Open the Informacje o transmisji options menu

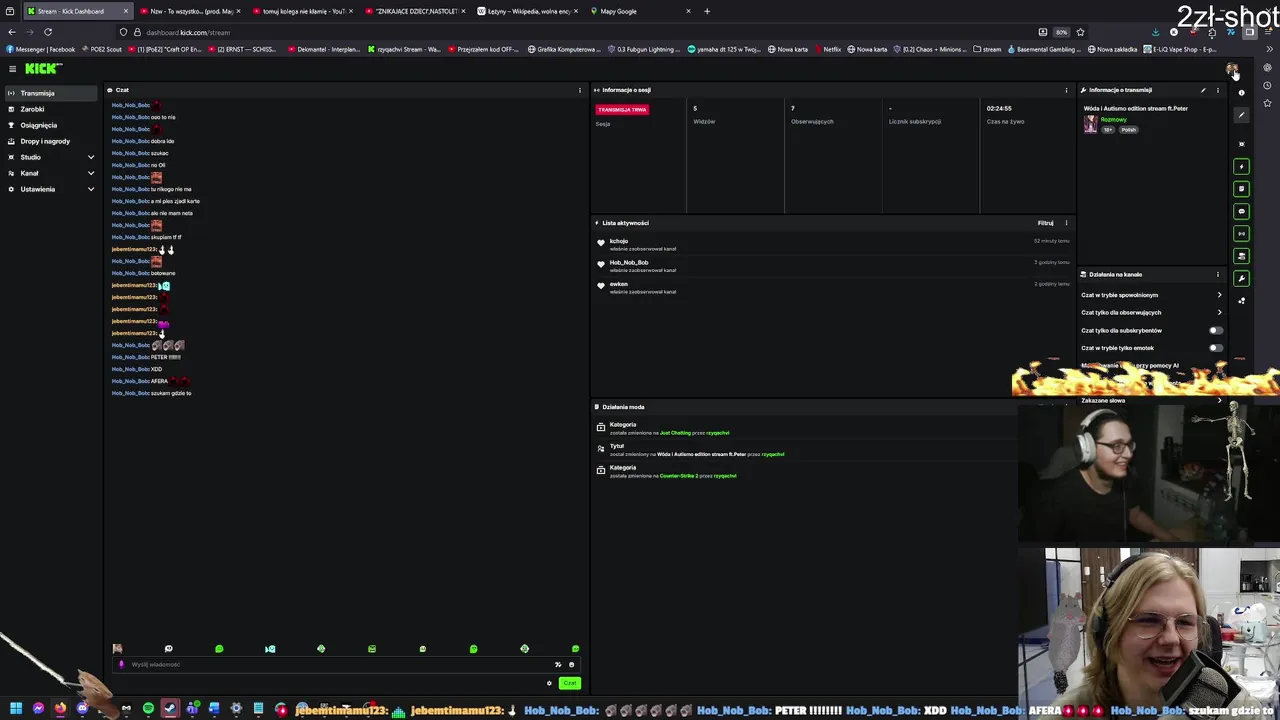coord(1217,90)
